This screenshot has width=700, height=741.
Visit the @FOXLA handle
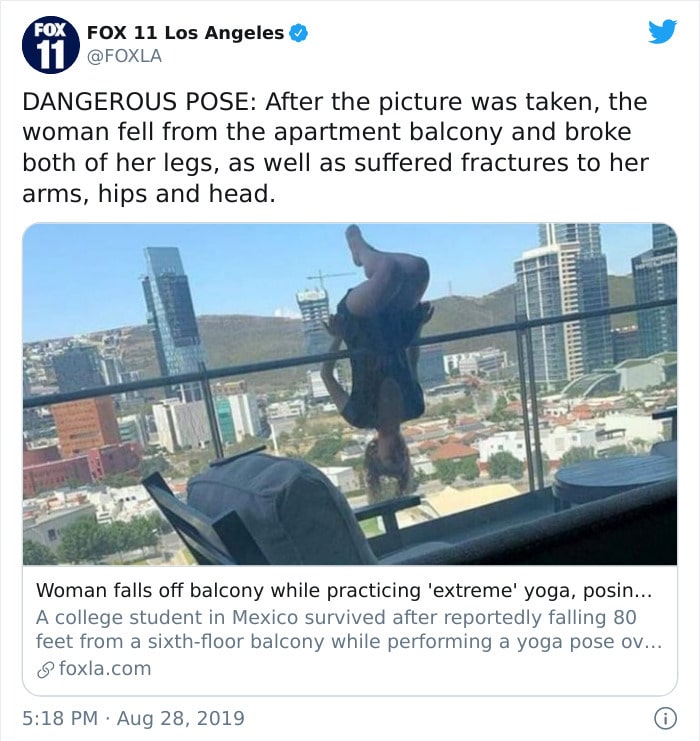tap(124, 56)
